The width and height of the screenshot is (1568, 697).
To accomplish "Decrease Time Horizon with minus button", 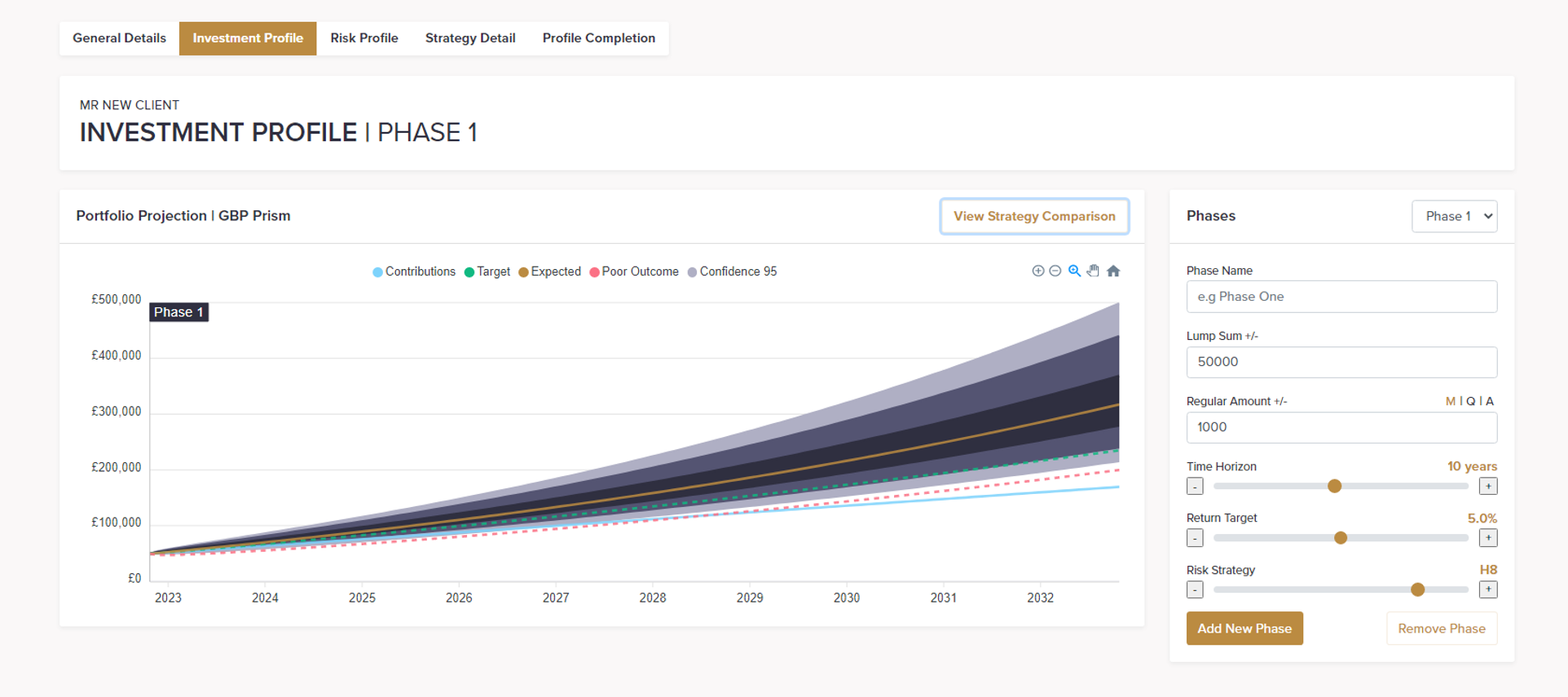I will [1195, 486].
